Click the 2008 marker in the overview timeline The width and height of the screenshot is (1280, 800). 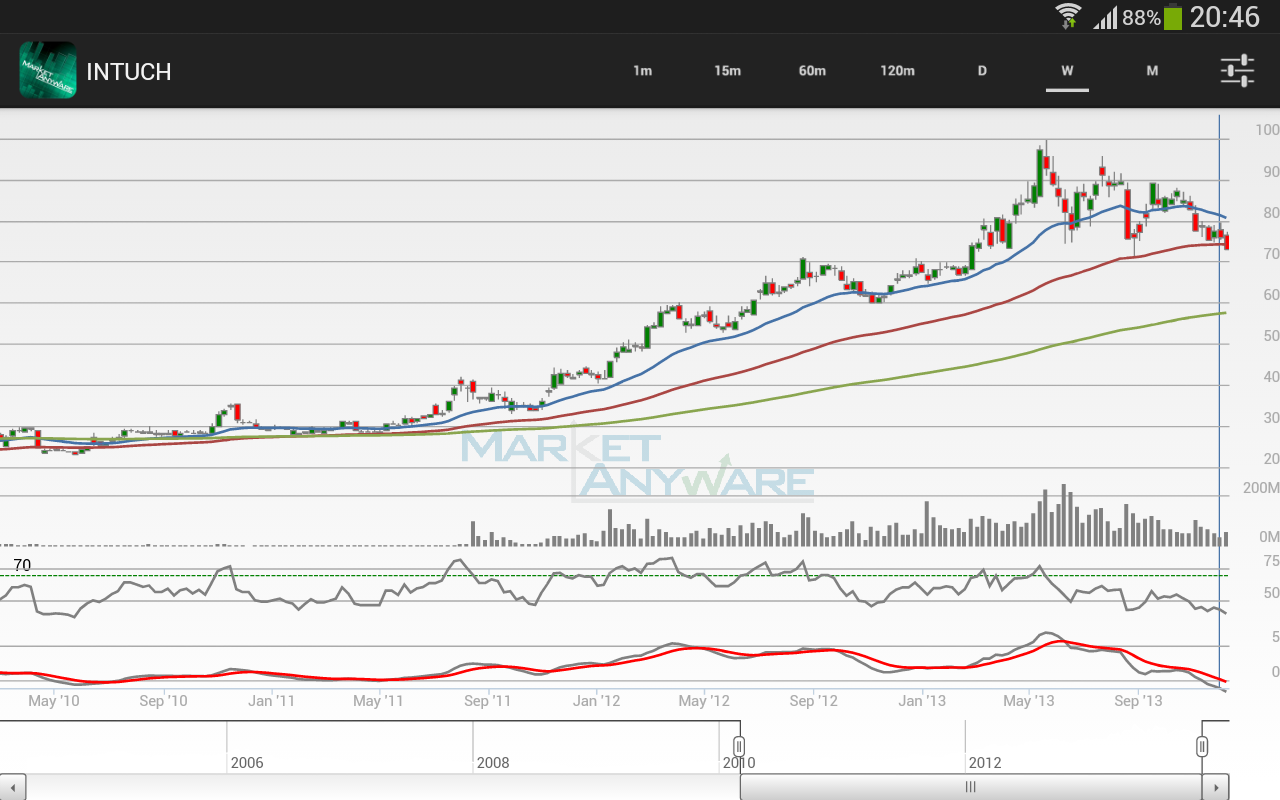[x=492, y=762]
